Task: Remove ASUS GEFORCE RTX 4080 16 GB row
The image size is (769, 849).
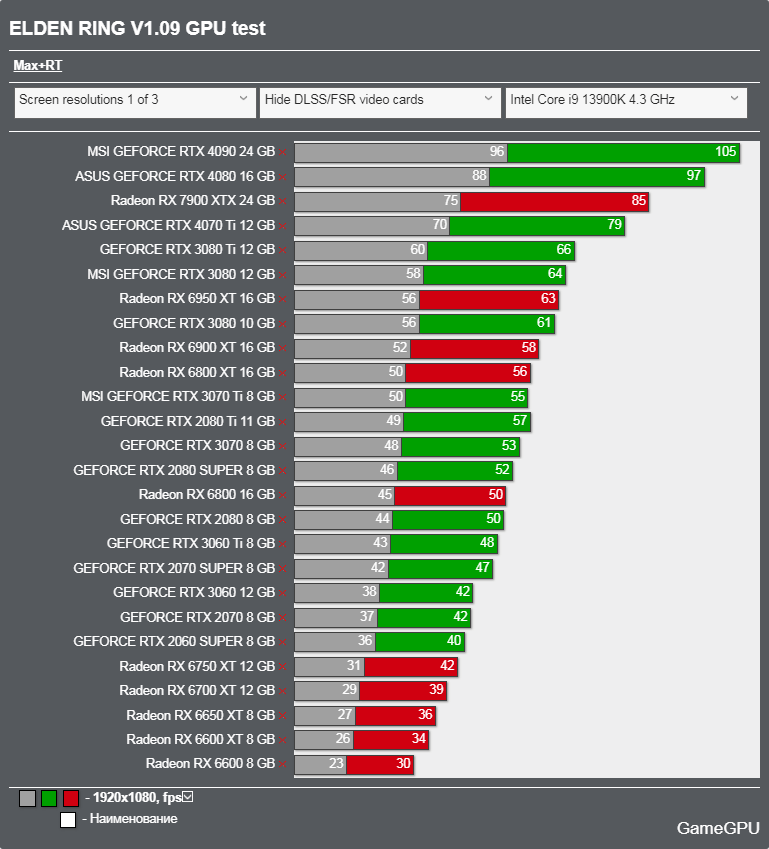Action: pyautogui.click(x=283, y=177)
